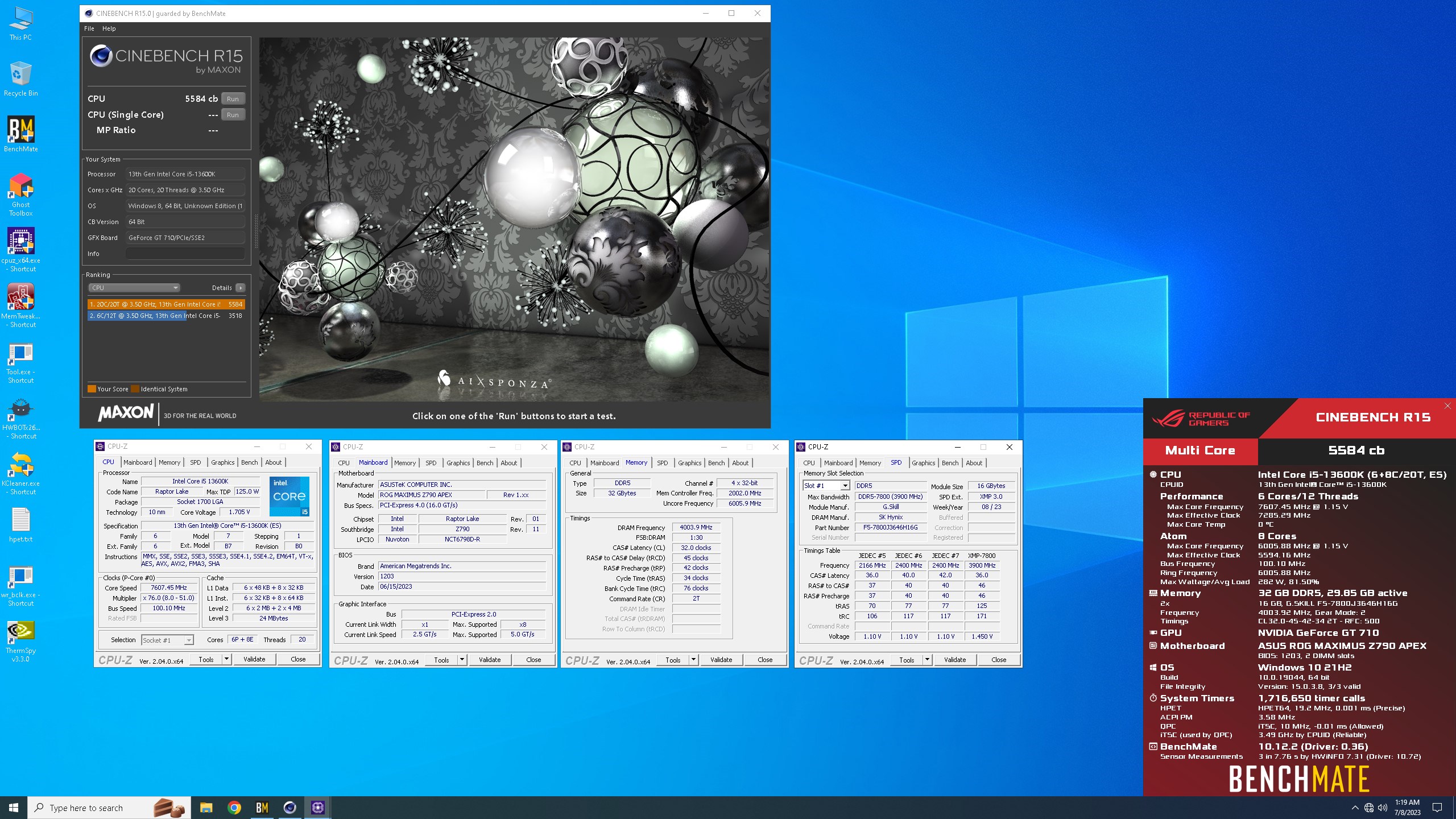Switch to BenchMate on the taskbar

pyautogui.click(x=262, y=808)
